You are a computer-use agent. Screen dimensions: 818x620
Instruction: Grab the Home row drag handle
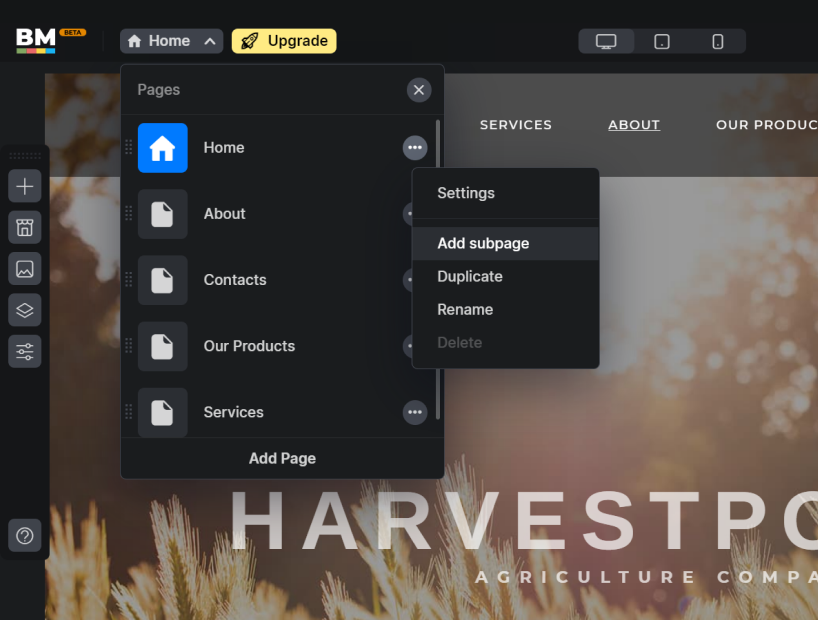point(128,148)
